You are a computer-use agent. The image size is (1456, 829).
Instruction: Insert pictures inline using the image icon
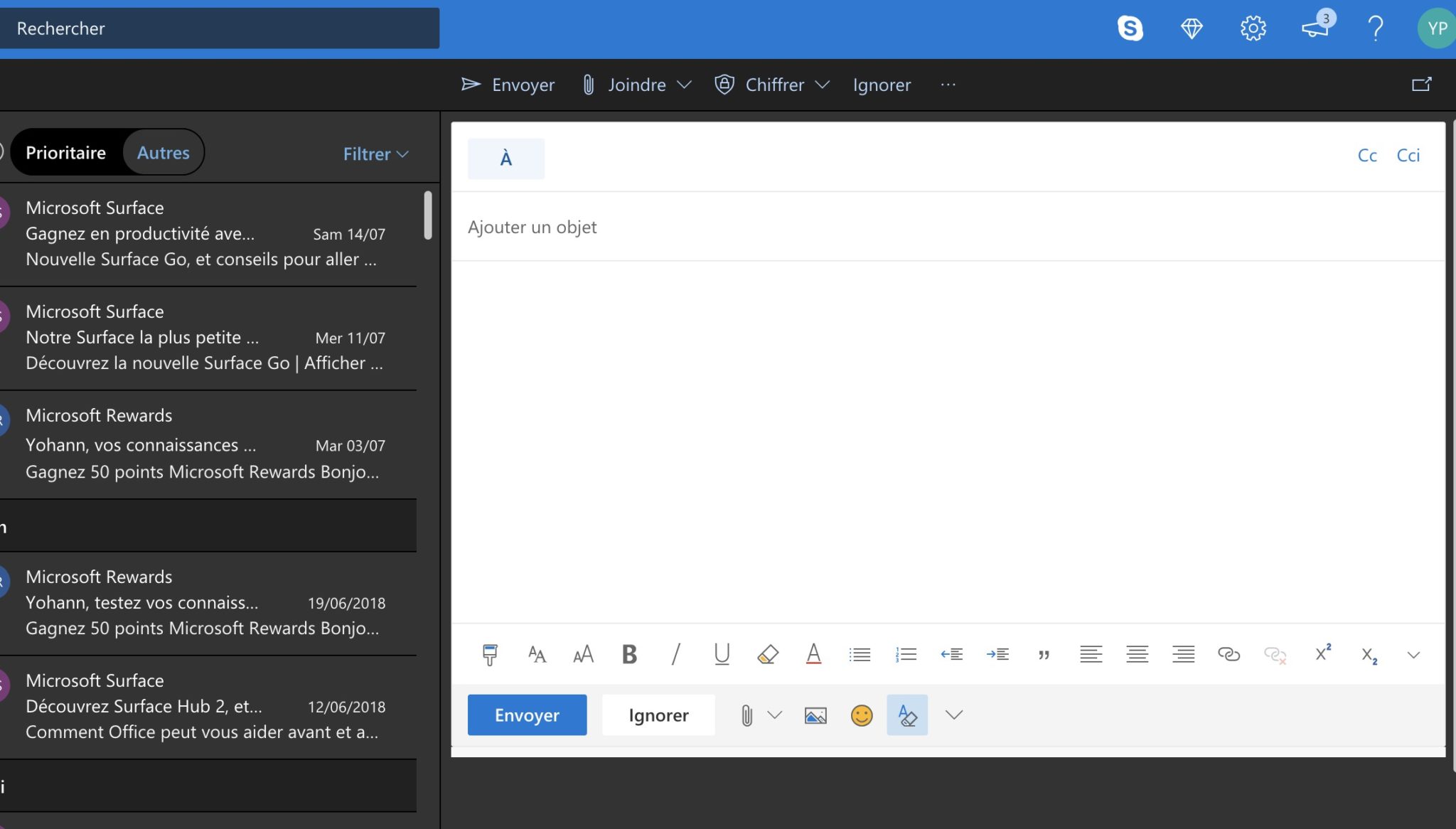click(815, 715)
